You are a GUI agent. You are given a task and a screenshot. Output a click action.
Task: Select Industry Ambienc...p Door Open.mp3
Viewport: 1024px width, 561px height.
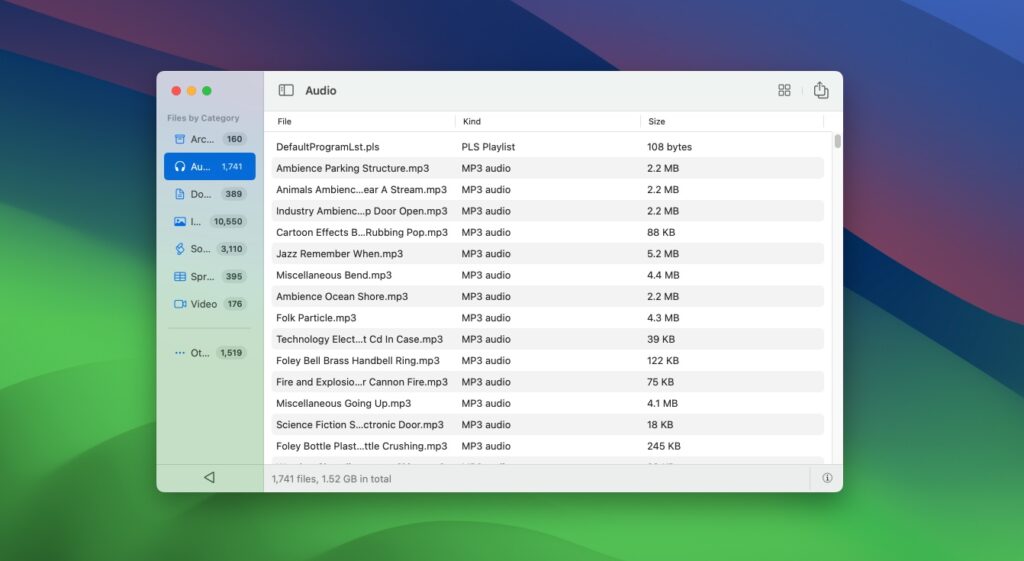361,211
